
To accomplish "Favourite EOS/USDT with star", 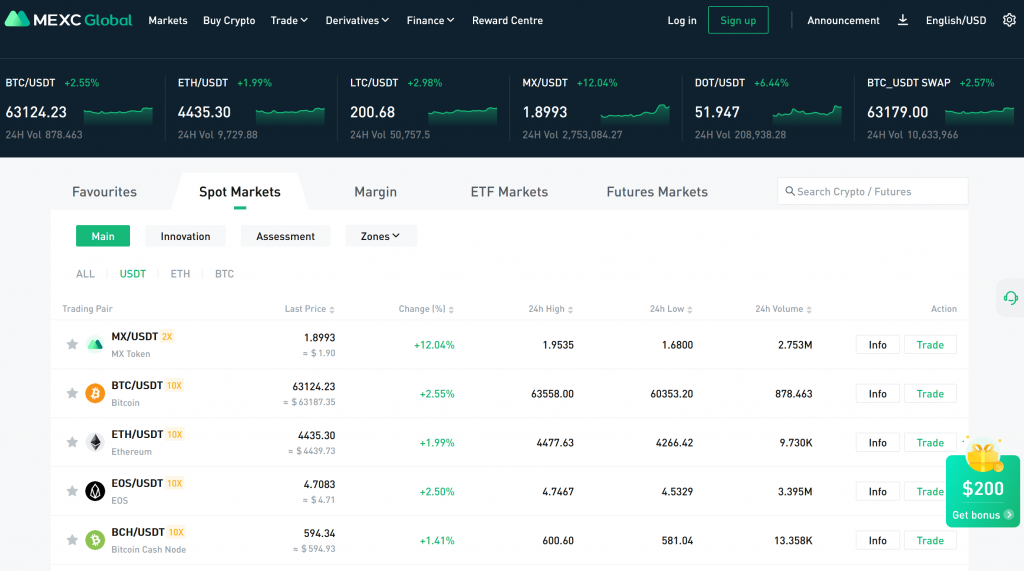I will click(72, 491).
